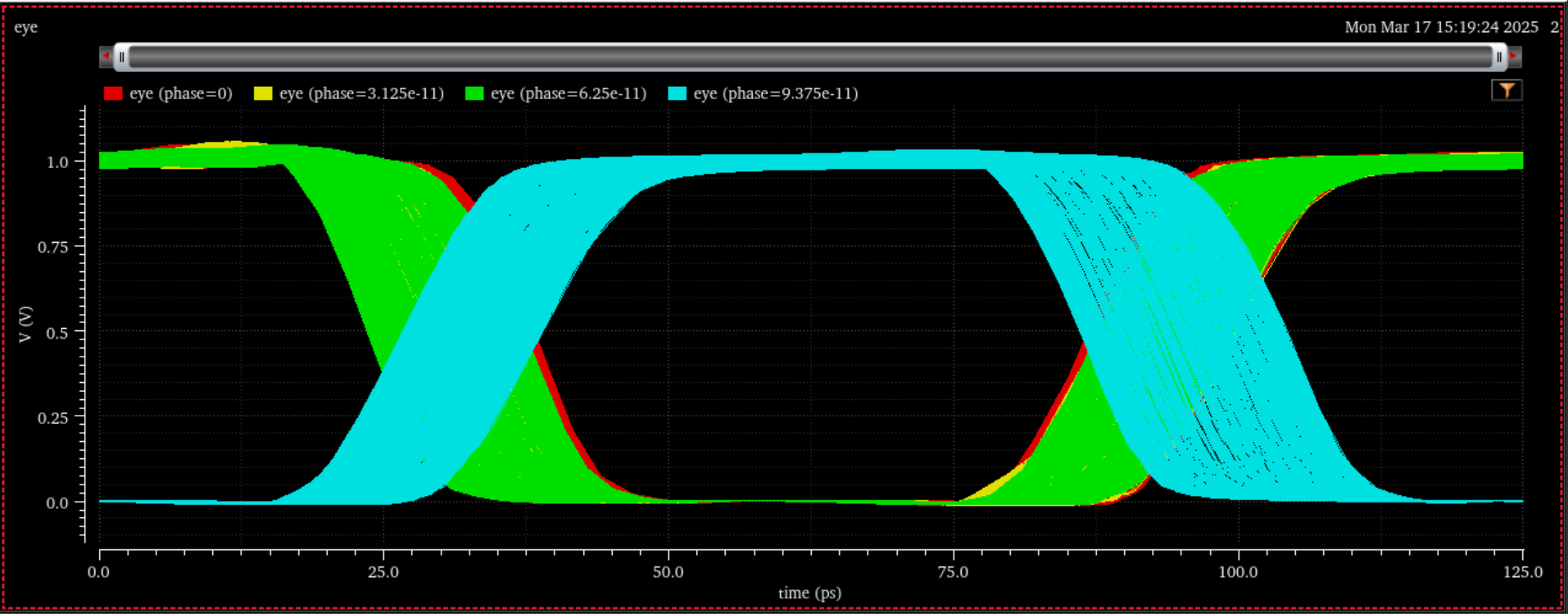Click the green swatch for phase=6.25e-11
Viewport: 1568px width, 614px height.
[x=474, y=93]
